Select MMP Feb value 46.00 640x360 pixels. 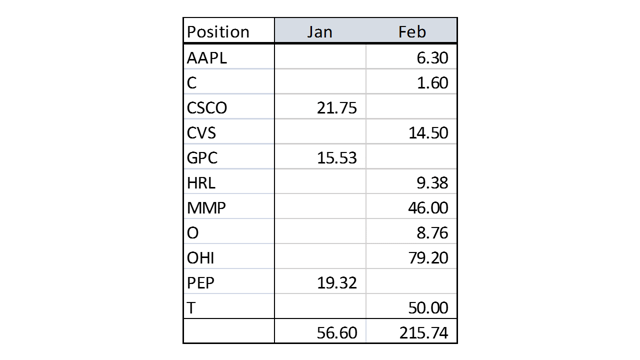point(411,207)
